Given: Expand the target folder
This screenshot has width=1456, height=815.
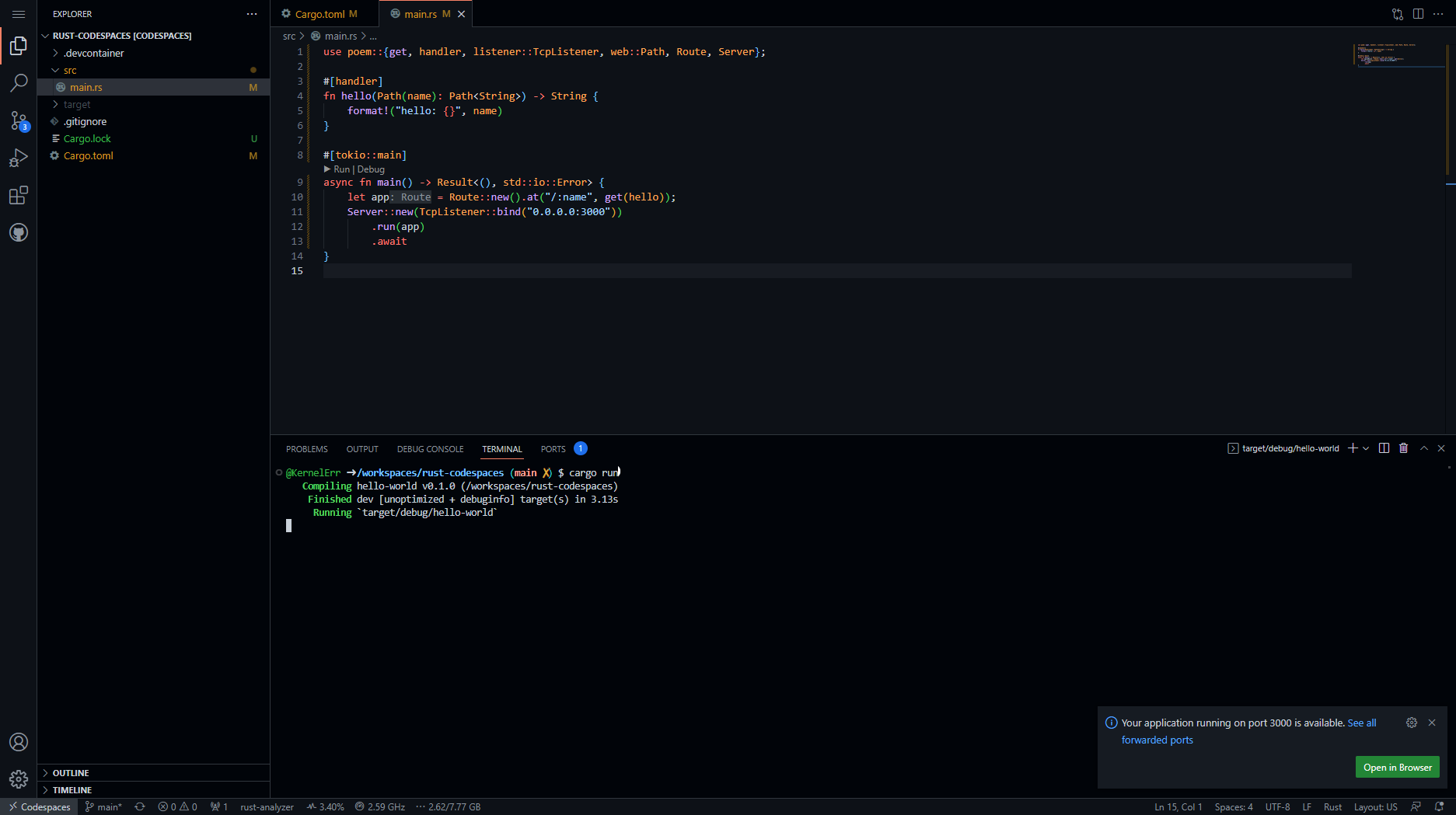Looking at the screenshot, I should (x=77, y=104).
